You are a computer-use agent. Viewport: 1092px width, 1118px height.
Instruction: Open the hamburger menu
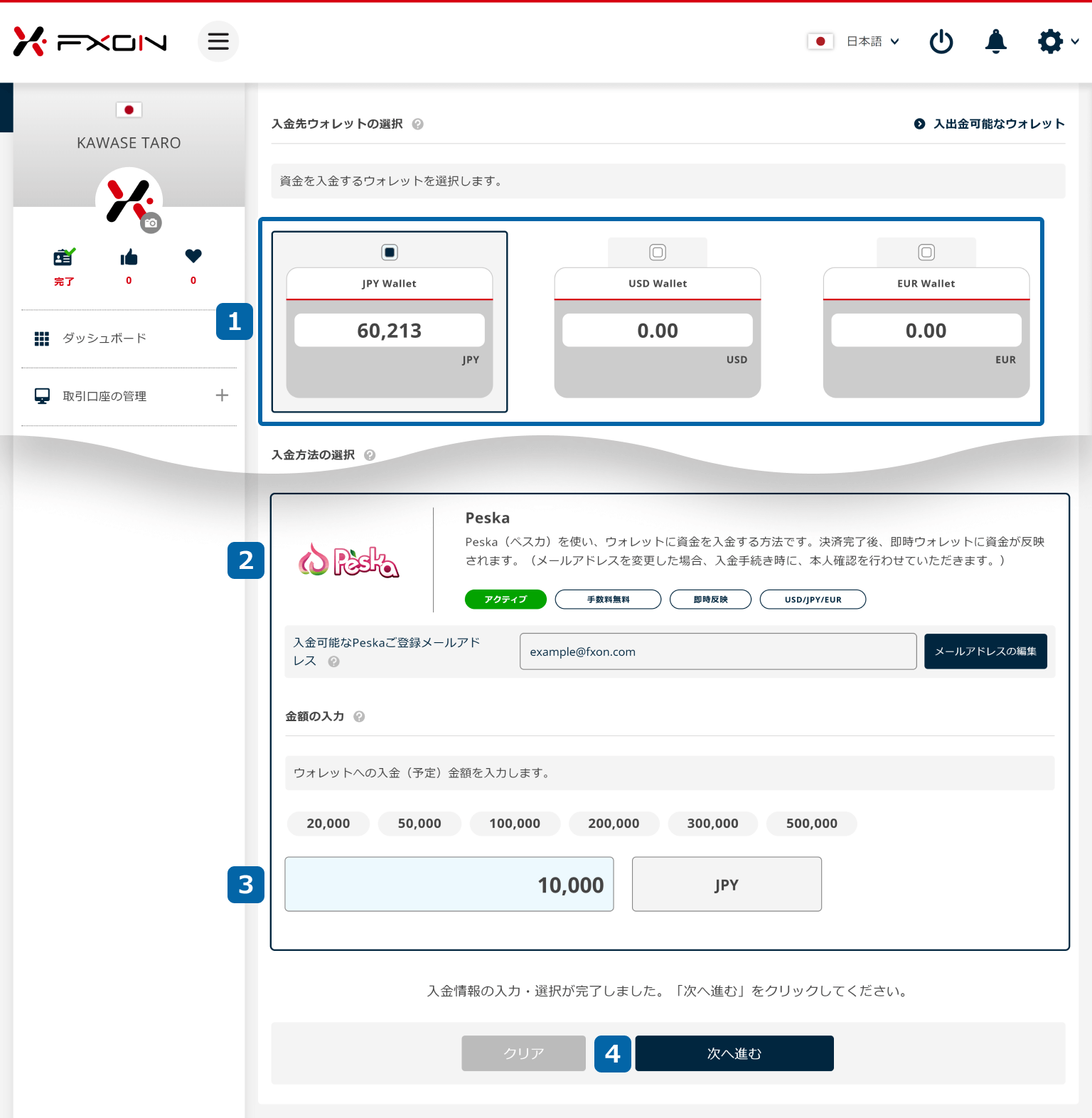tap(218, 41)
